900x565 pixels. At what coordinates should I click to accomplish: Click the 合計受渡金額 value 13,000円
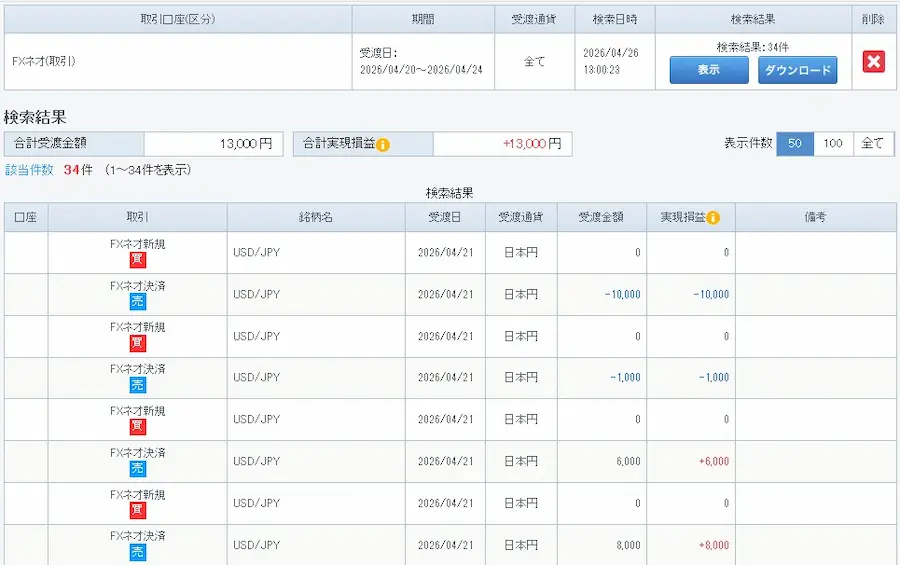(246, 144)
